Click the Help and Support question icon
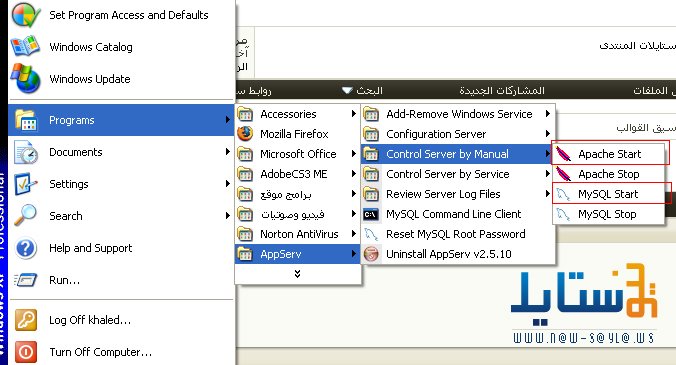Image resolution: width=676 pixels, height=365 pixels. pos(25,248)
